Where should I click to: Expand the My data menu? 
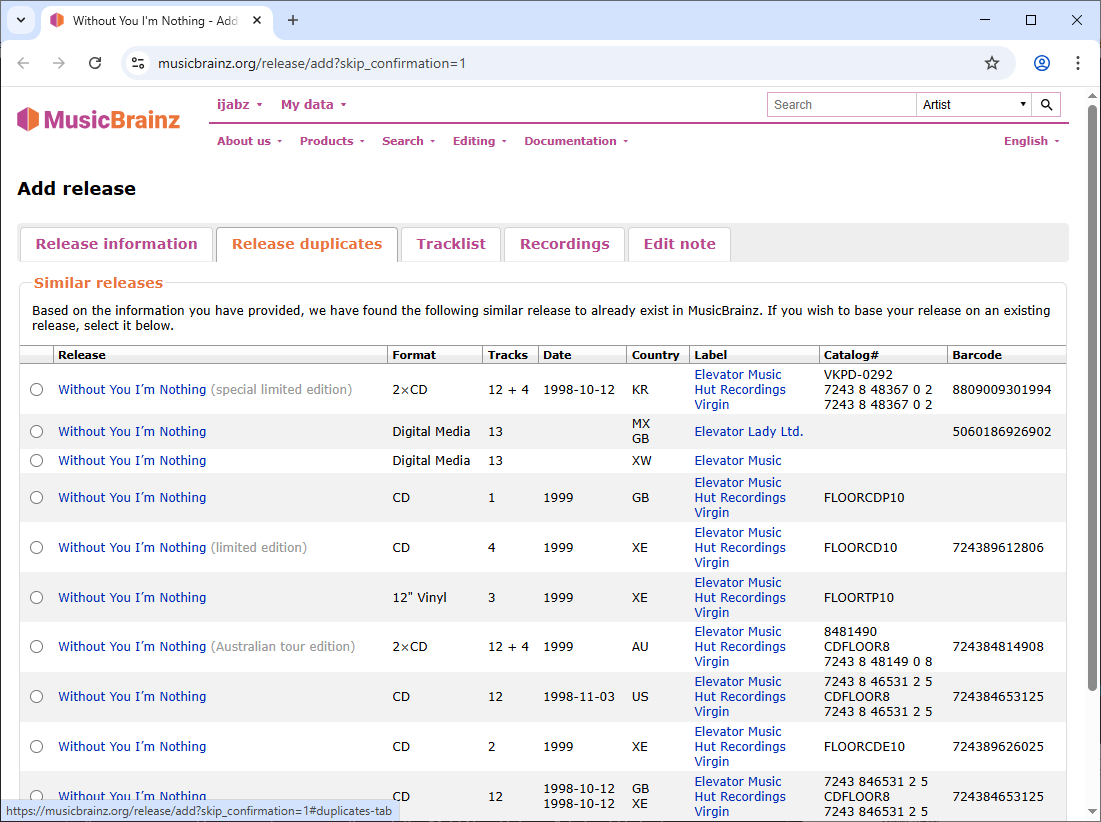click(314, 105)
